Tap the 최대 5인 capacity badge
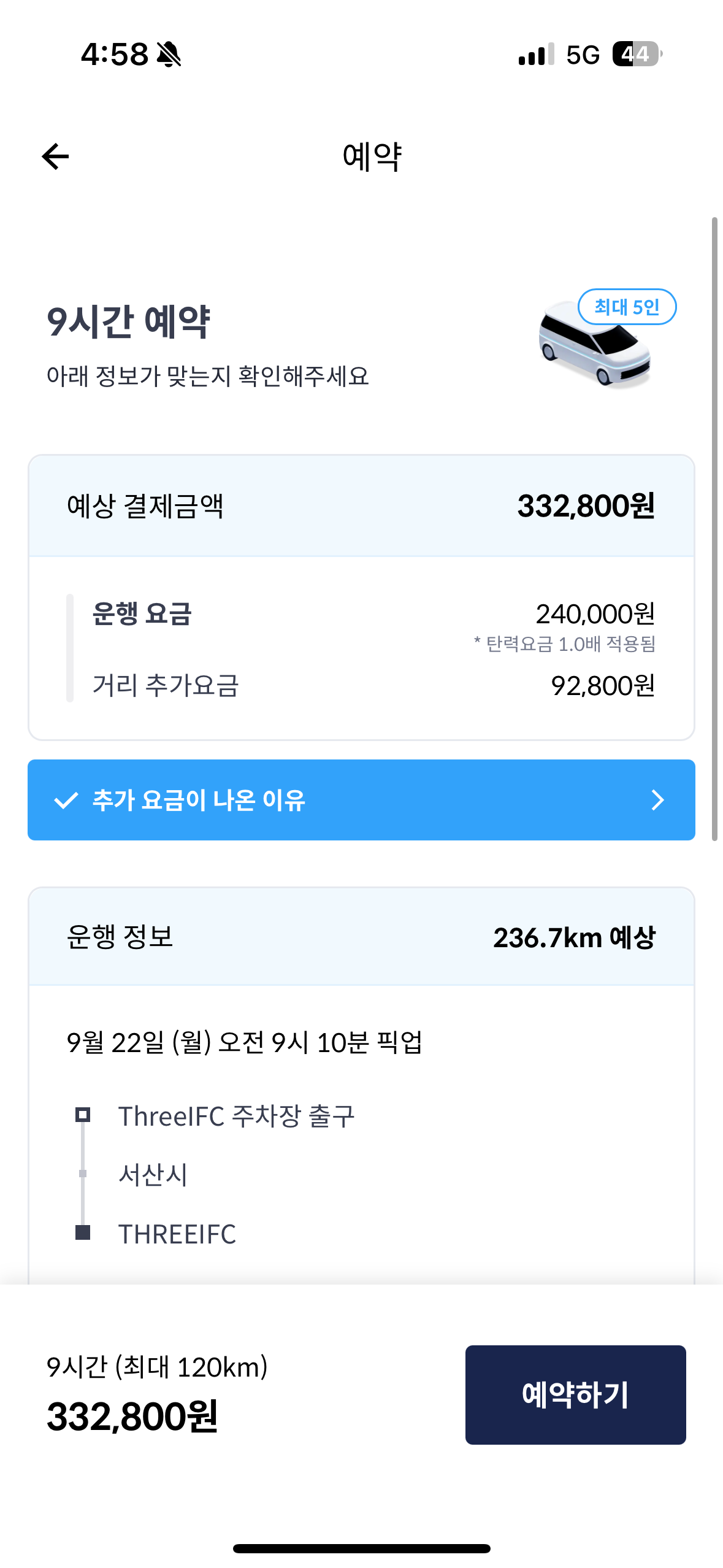Image resolution: width=723 pixels, height=1568 pixels. click(x=627, y=307)
